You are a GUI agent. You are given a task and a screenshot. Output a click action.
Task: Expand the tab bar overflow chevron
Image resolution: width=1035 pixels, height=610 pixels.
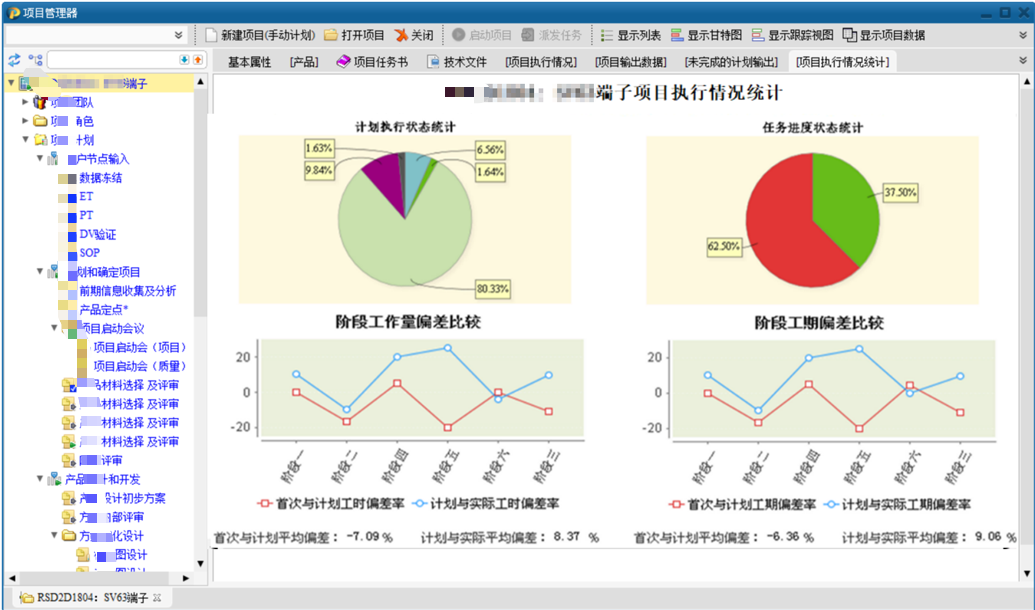pos(1022,60)
